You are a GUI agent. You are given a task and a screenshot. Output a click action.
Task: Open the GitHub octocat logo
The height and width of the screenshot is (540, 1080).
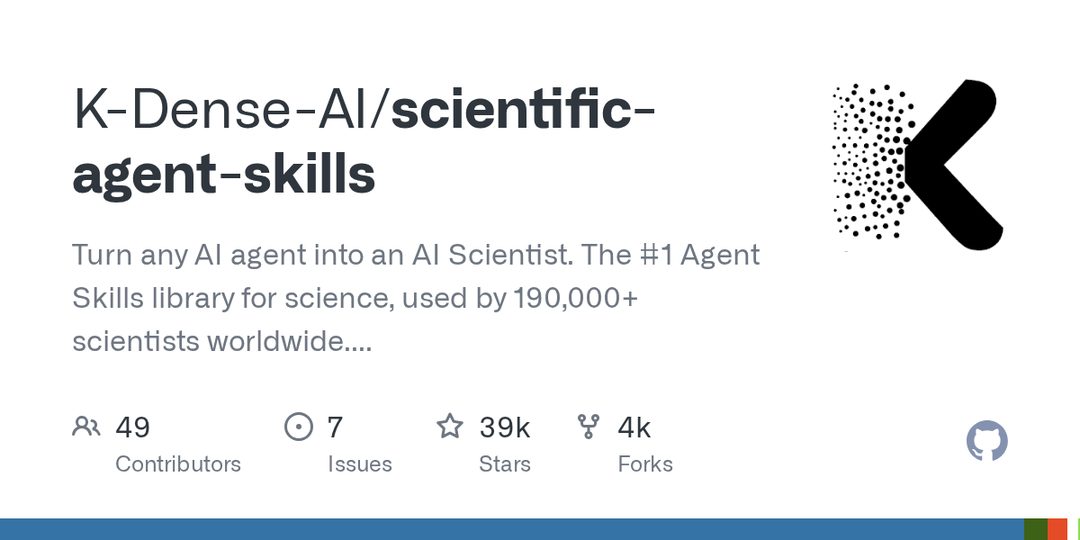[986, 441]
